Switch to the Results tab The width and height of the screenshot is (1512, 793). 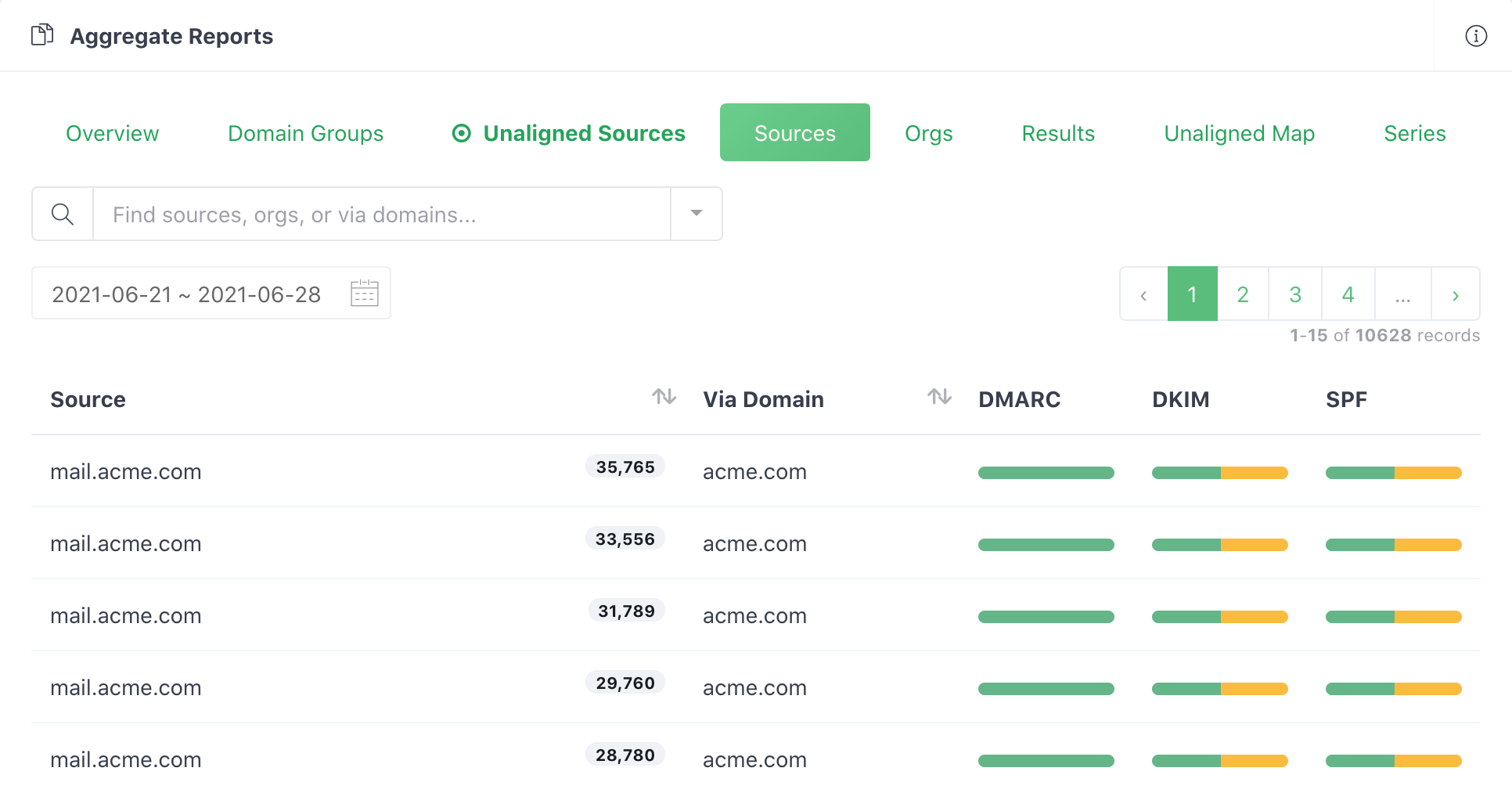pos(1058,133)
